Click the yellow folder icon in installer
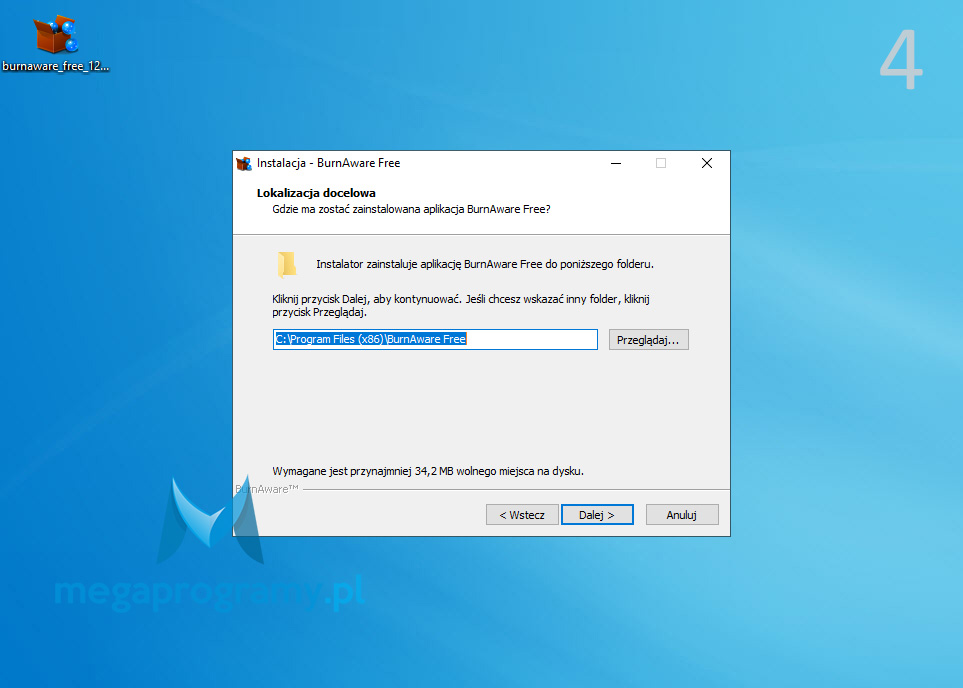963x688 pixels. click(x=287, y=265)
